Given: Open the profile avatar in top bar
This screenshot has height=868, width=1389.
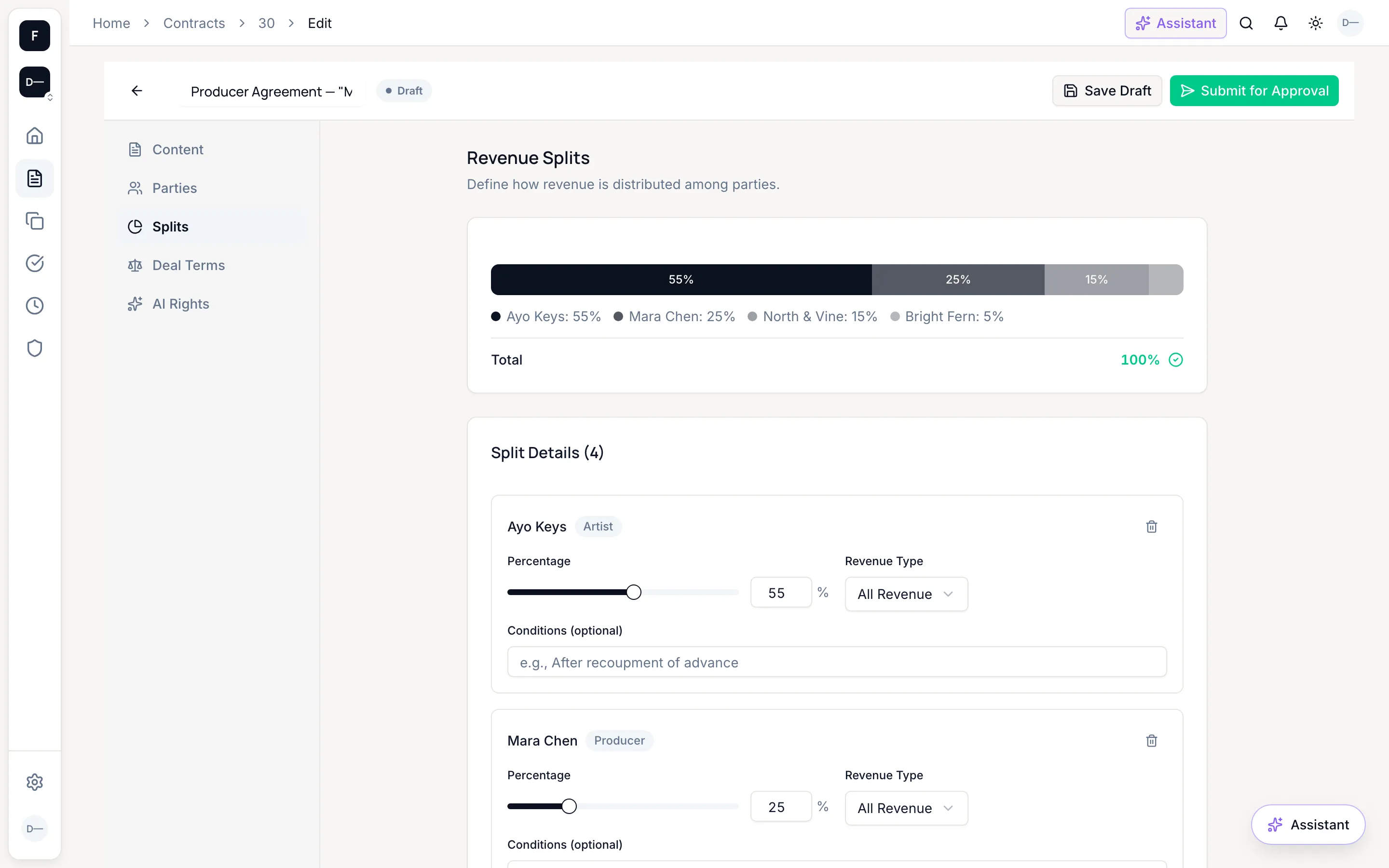Looking at the screenshot, I should 1350,24.
